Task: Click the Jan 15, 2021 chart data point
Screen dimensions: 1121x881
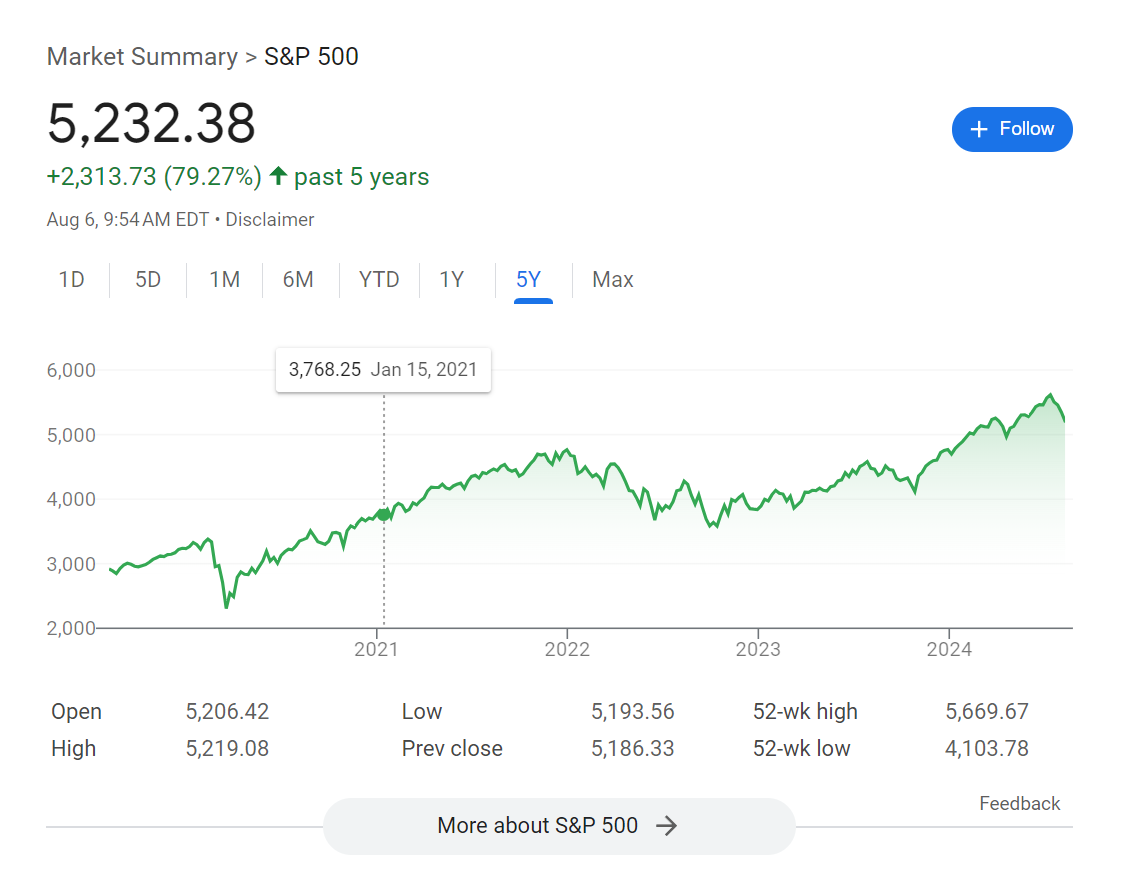Action: click(x=384, y=514)
